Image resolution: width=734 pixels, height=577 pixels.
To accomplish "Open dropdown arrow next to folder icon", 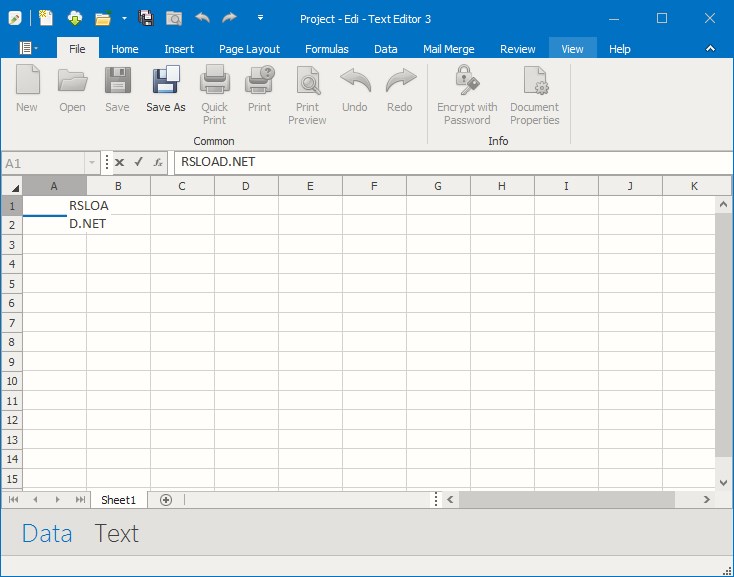I will click(x=124, y=18).
